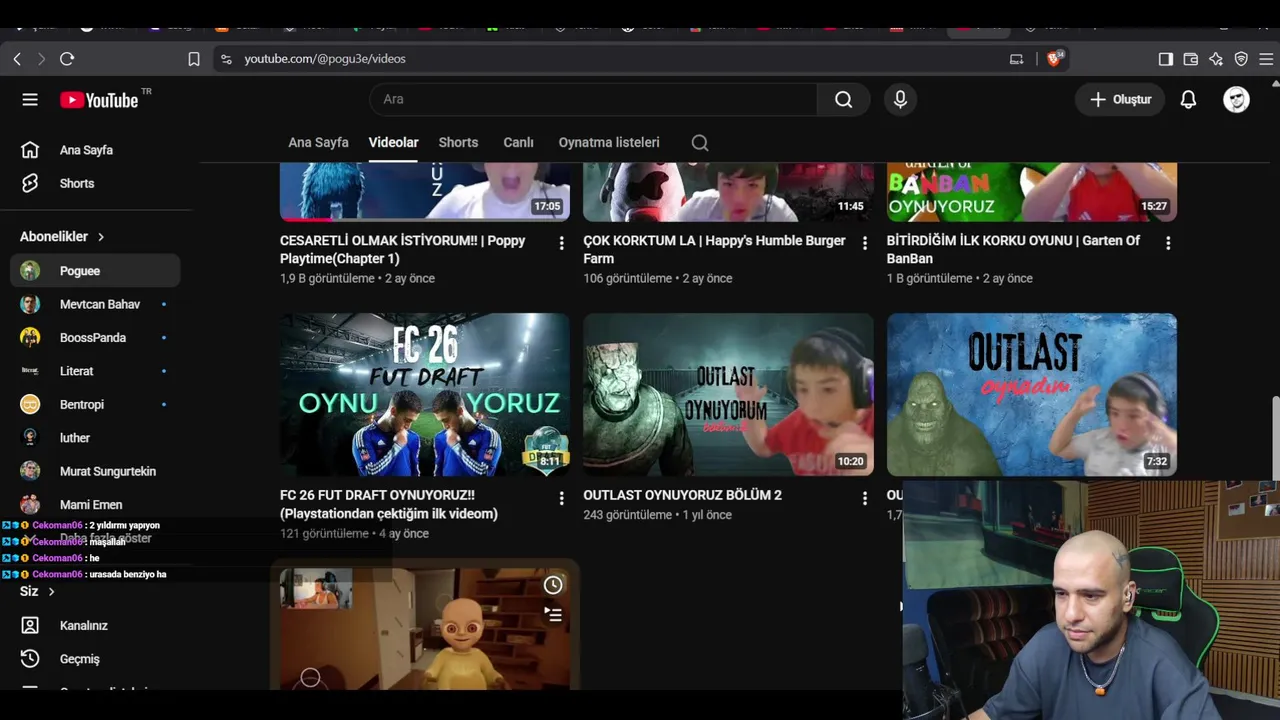Open the BİTİRDİĞİM İLK KORKU OYUNU title
This screenshot has height=720, width=1280.
tap(1013, 250)
